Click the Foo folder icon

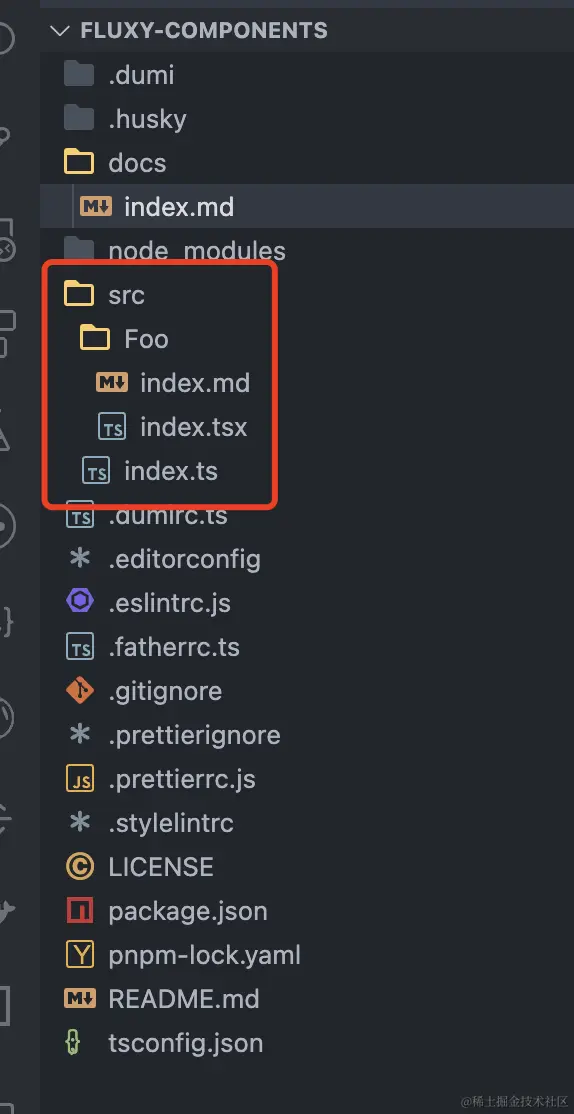click(x=94, y=339)
